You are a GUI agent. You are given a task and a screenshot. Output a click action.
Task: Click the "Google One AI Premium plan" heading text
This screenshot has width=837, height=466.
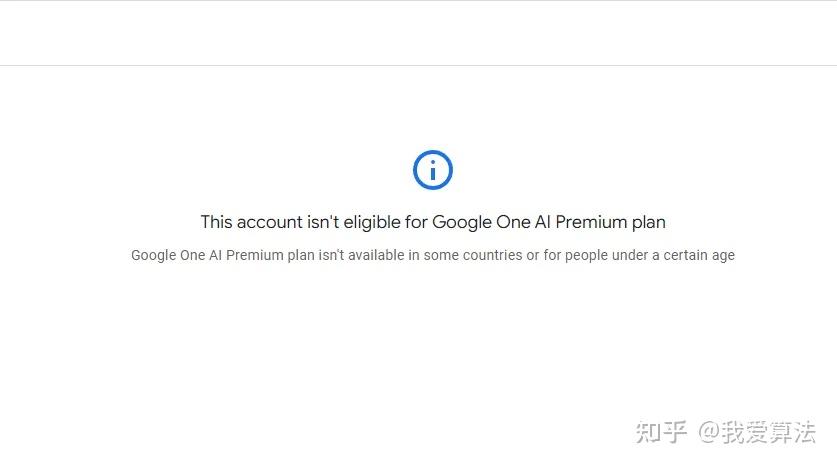point(549,222)
